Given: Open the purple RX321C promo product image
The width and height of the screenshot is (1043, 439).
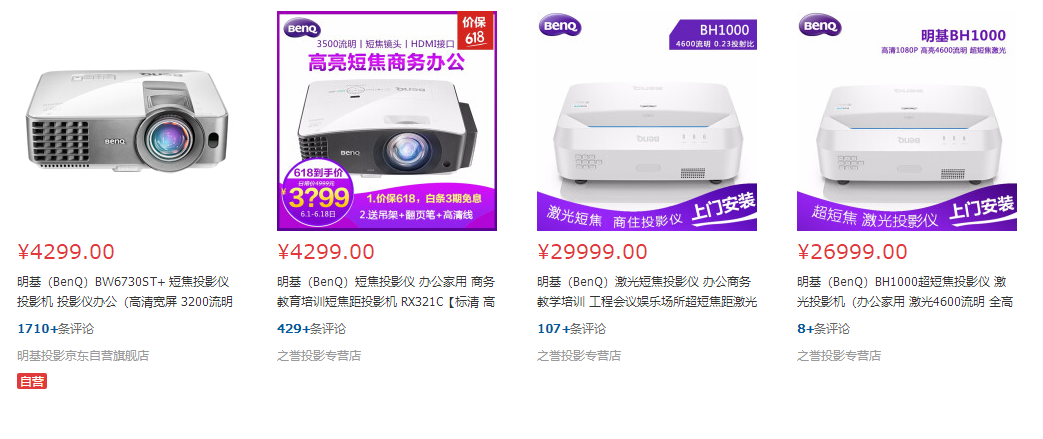Looking at the screenshot, I should 387,121.
